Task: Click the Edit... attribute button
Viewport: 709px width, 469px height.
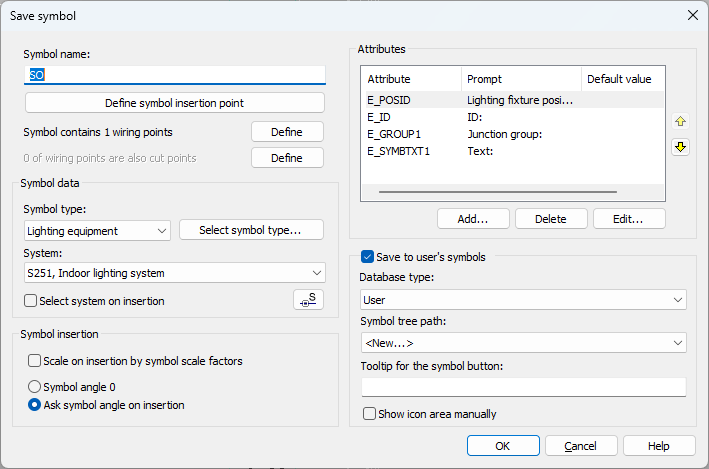Action: pos(630,219)
